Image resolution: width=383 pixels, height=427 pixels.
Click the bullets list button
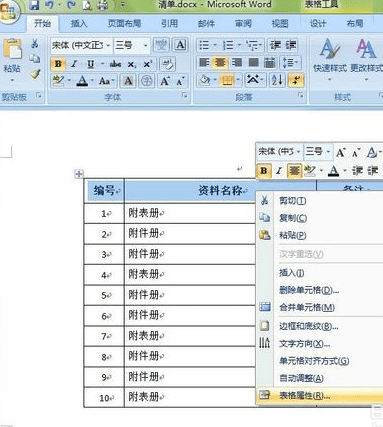[204, 45]
